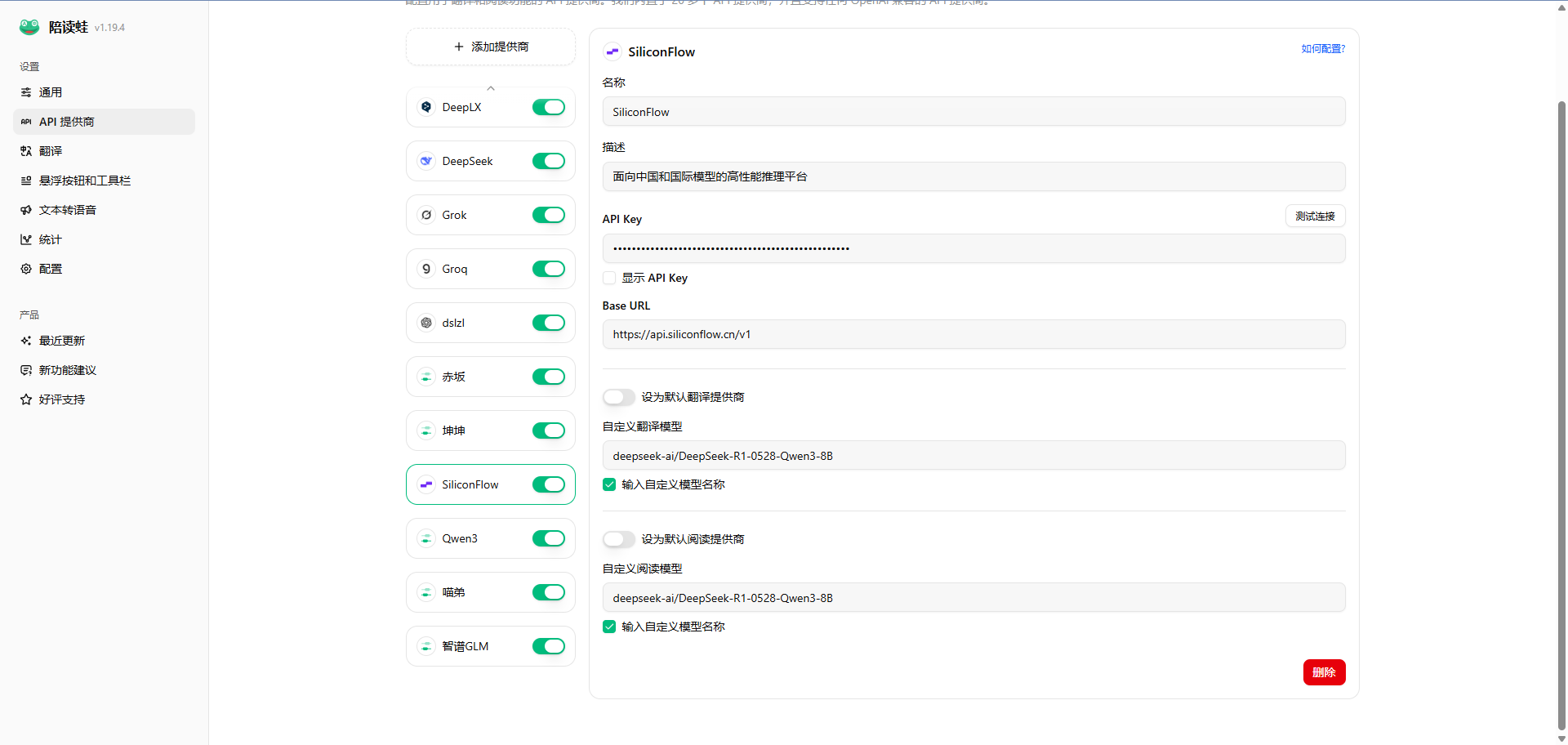Click the frog logo of 陪读蛙
The height and width of the screenshot is (745, 1568).
(29, 27)
